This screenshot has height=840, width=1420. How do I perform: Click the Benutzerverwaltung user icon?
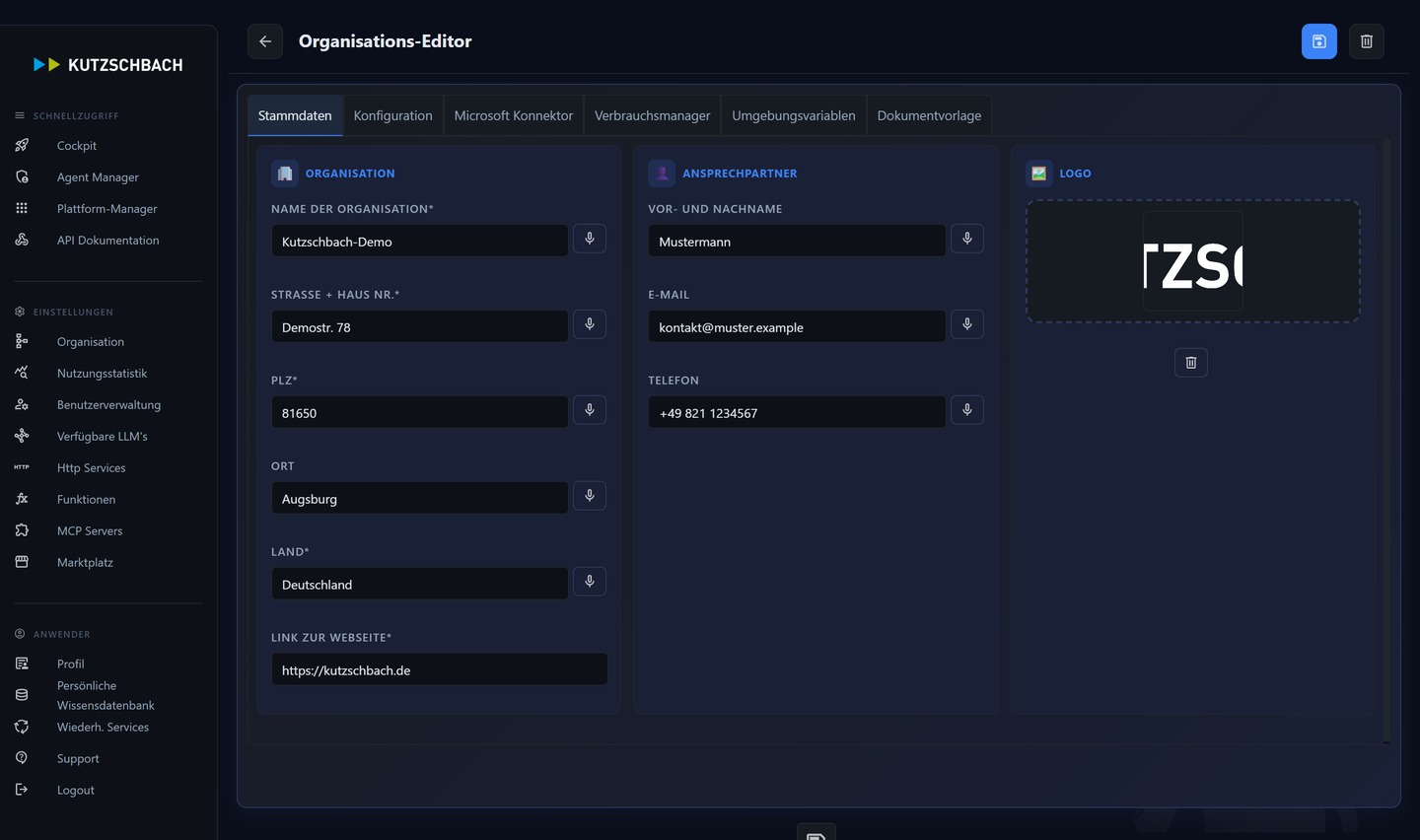pos(22,404)
